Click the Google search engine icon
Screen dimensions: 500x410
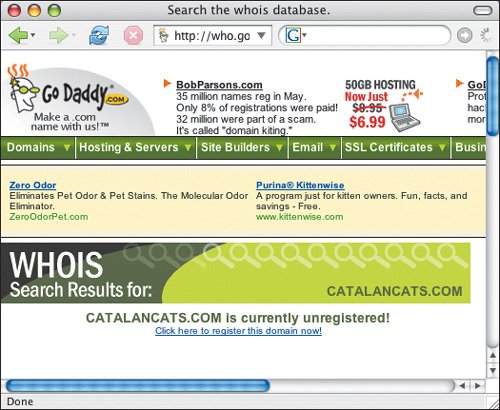coord(293,35)
